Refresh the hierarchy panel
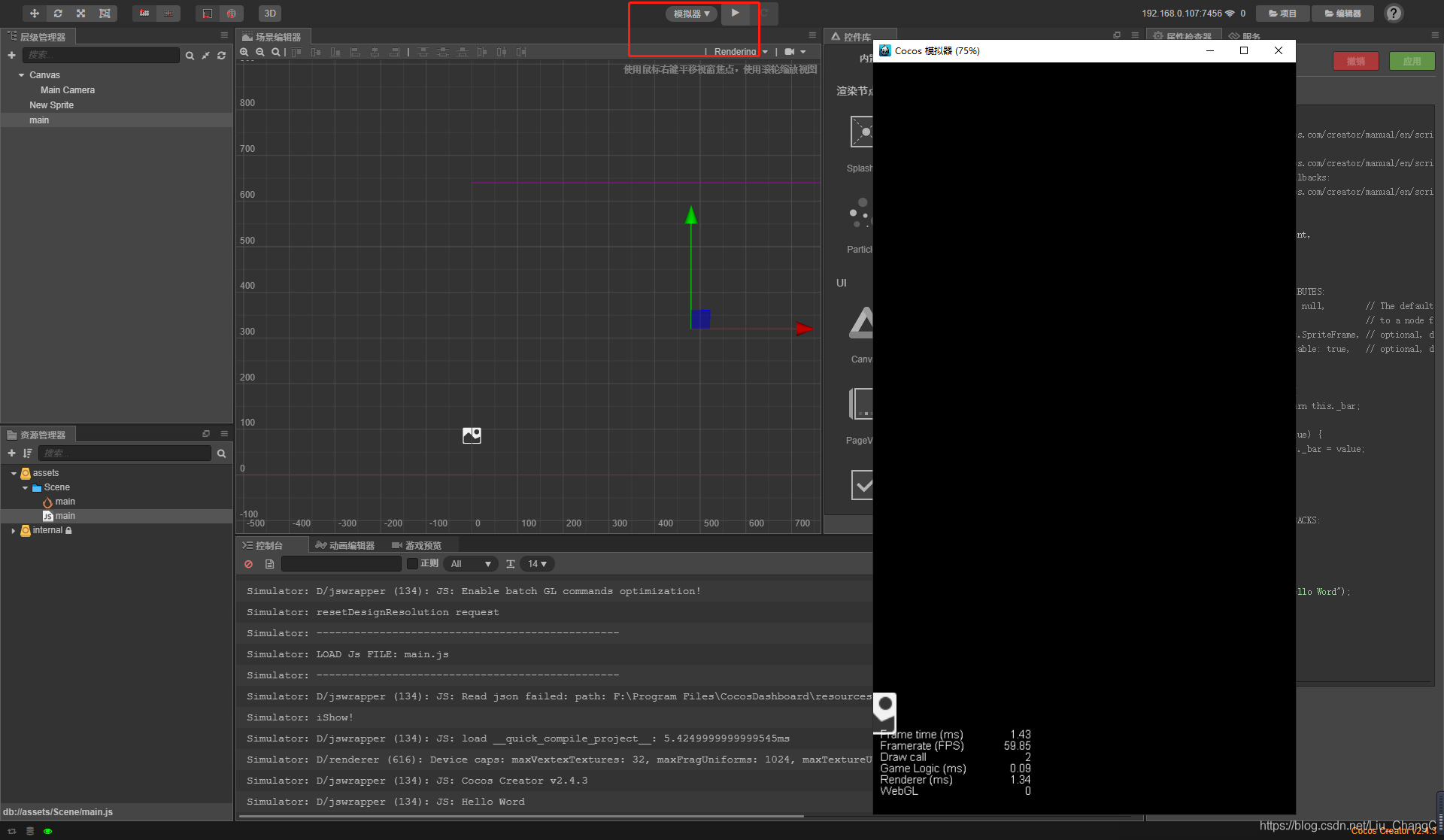Screen dimensions: 1444x840 (221, 56)
